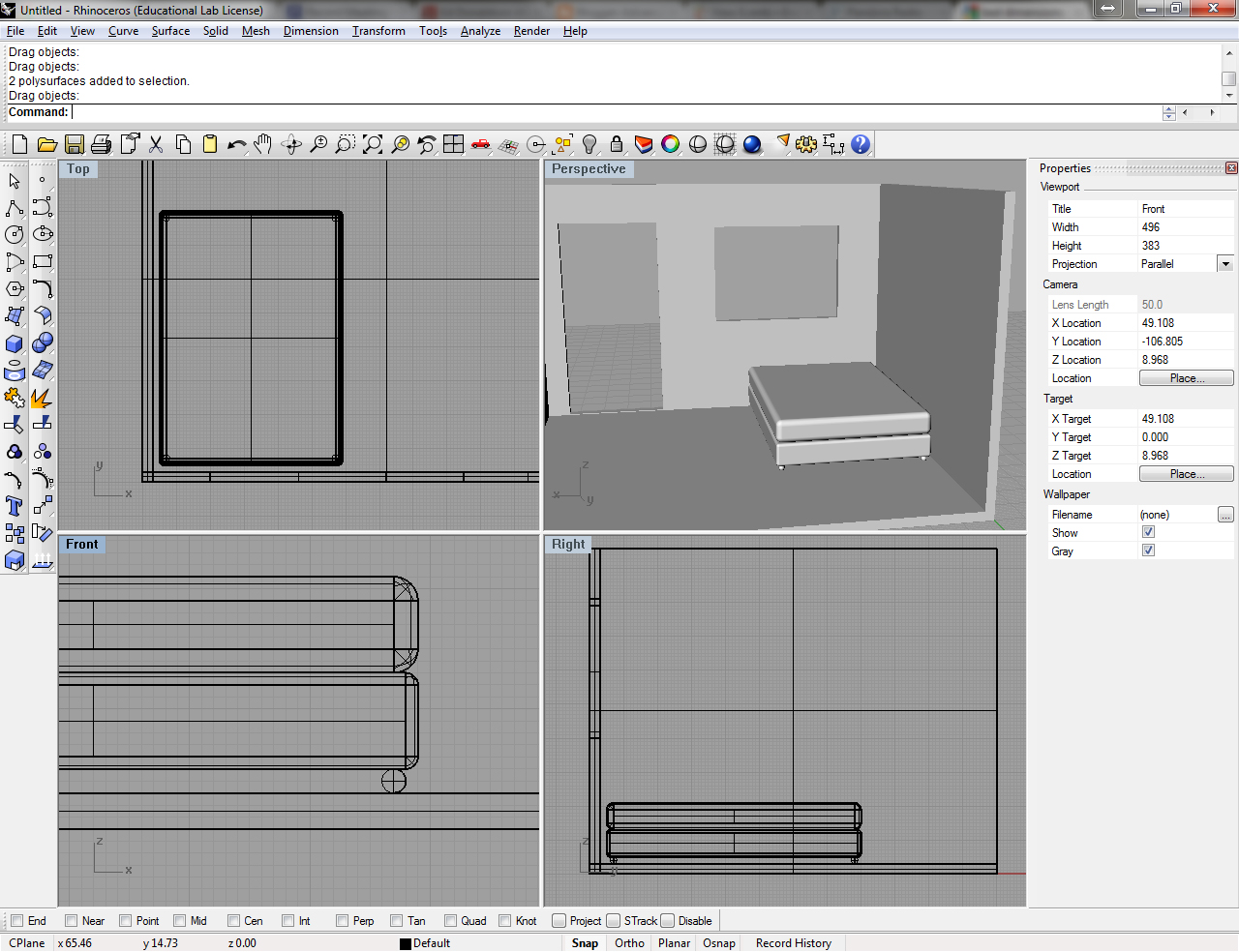Open the Projection dropdown arrow

coord(1225,264)
